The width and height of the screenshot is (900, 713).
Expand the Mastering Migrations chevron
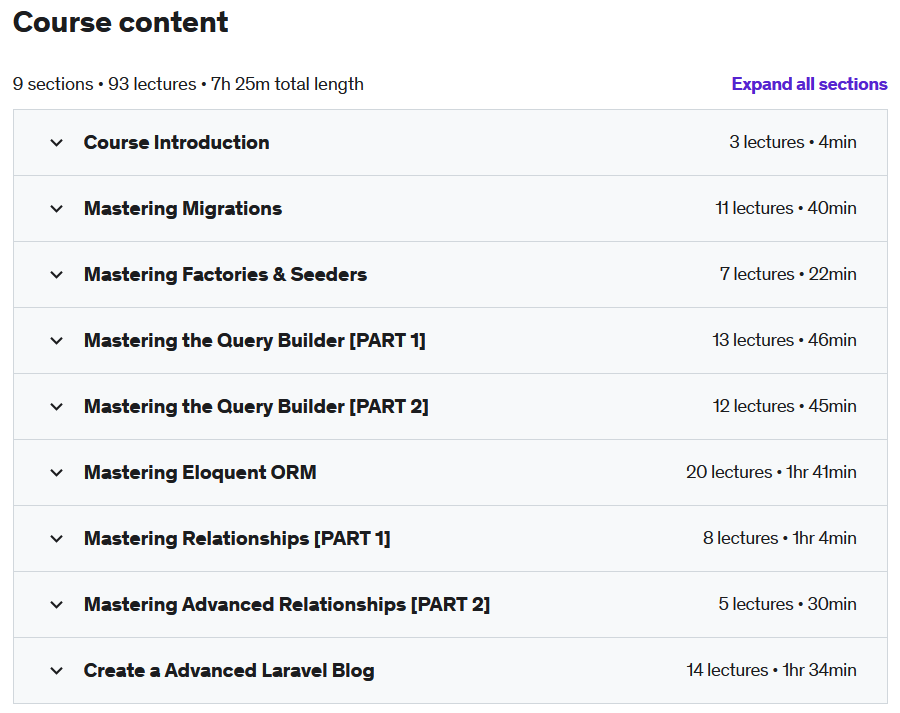56,208
